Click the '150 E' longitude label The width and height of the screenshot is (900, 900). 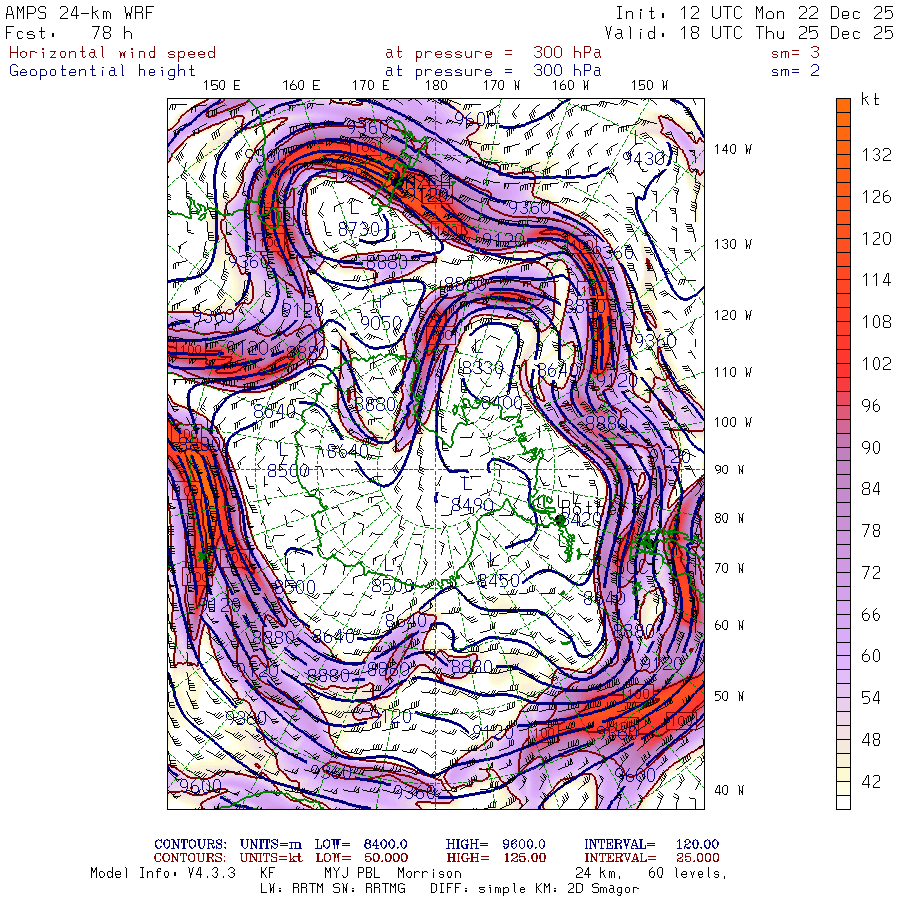pos(222,86)
